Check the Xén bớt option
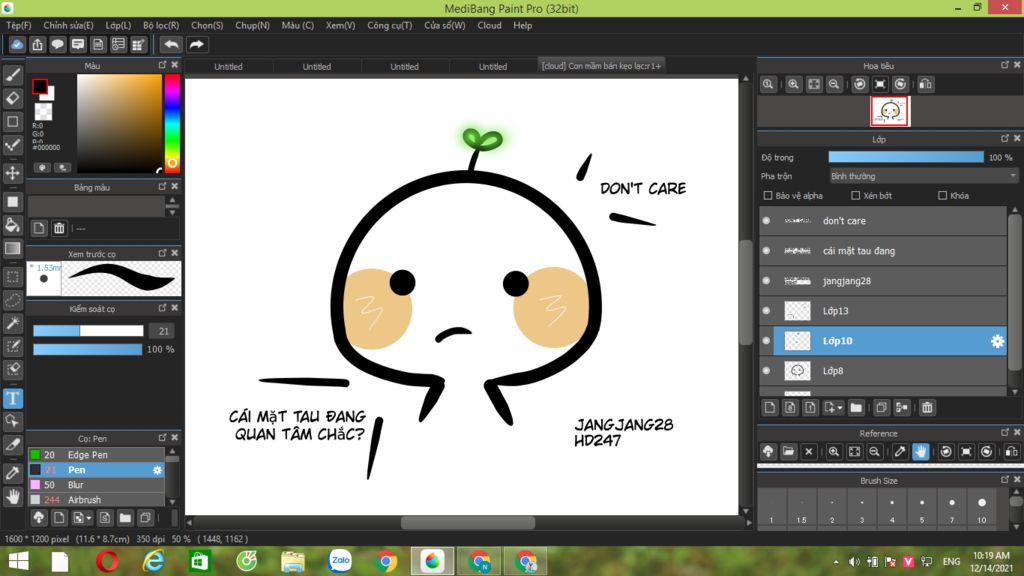The width and height of the screenshot is (1024, 576). click(x=856, y=196)
